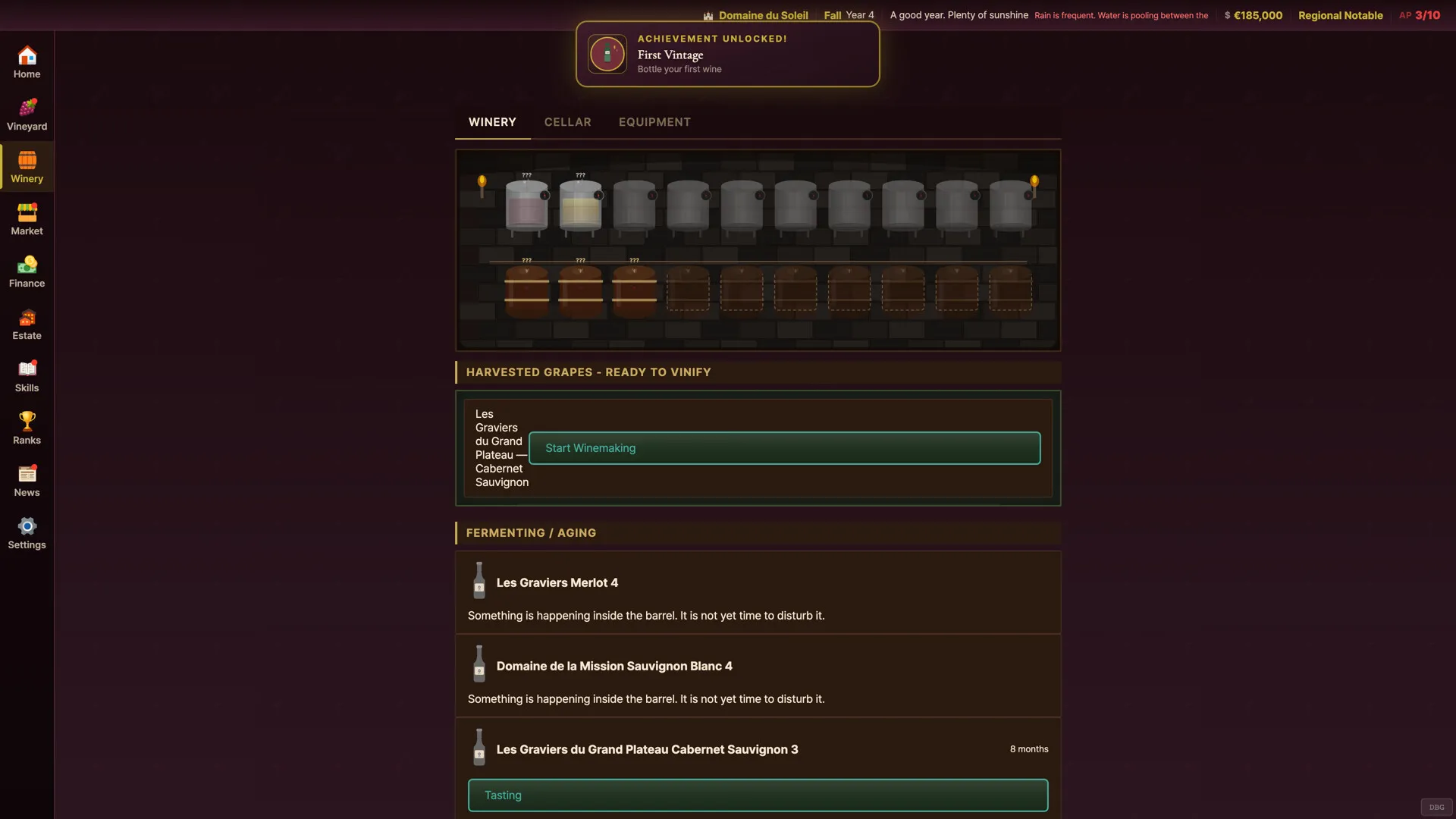Open News newspaper icon
Viewport: 1456px width, 819px height.
[x=27, y=474]
